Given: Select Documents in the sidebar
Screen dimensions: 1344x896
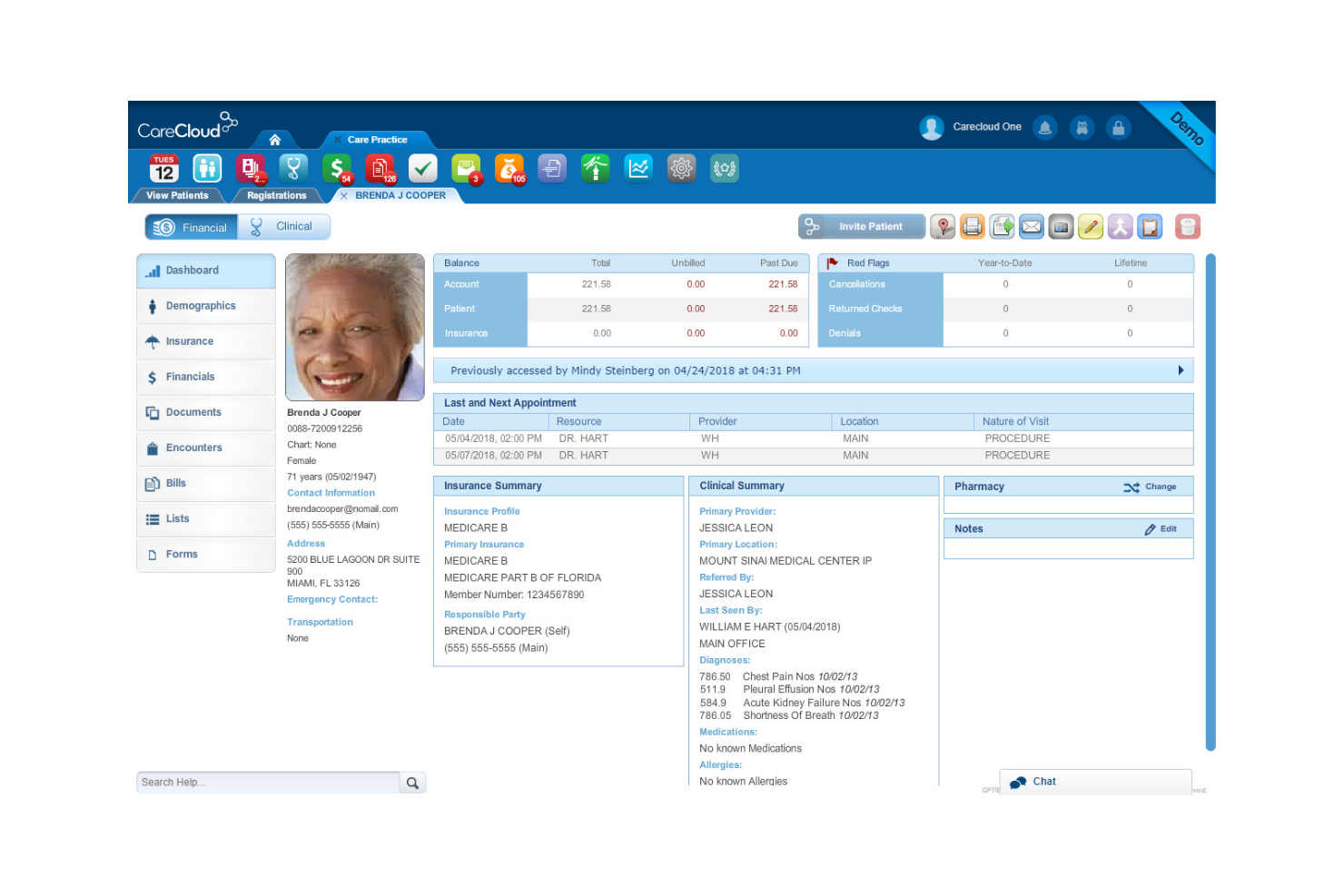Looking at the screenshot, I should tap(206, 412).
